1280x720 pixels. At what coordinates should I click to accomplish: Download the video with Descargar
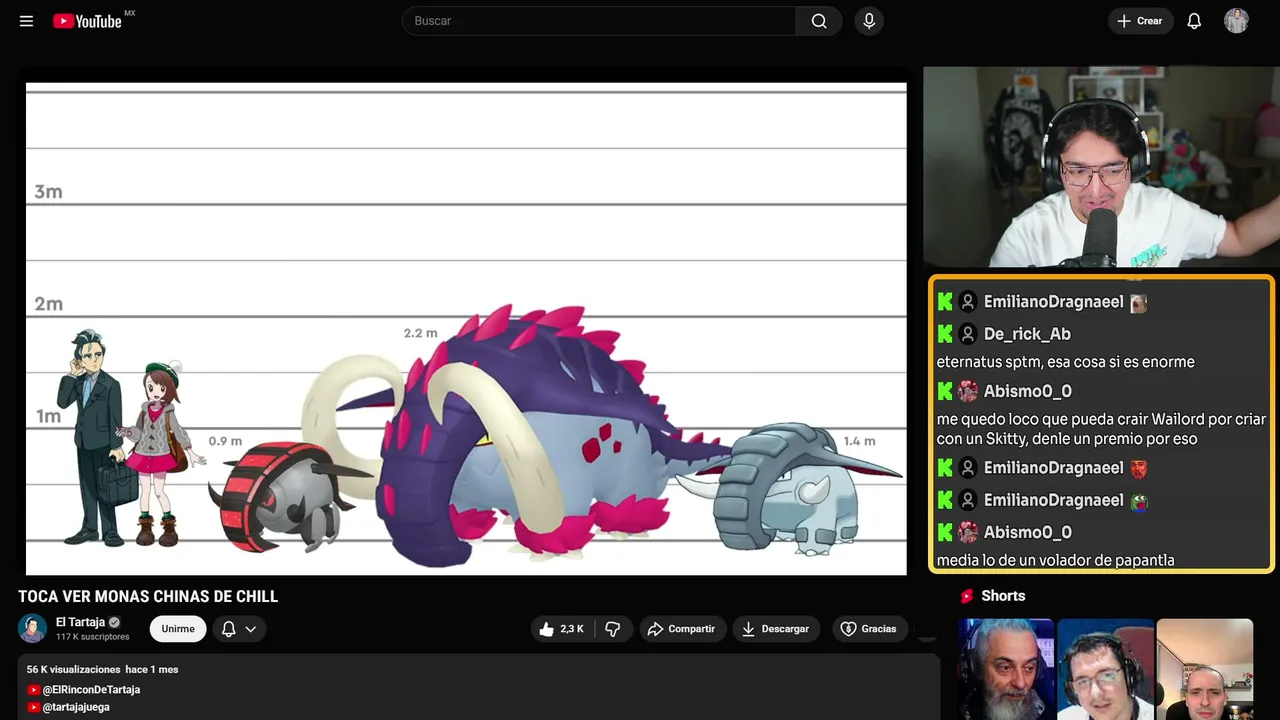pyautogui.click(x=775, y=629)
